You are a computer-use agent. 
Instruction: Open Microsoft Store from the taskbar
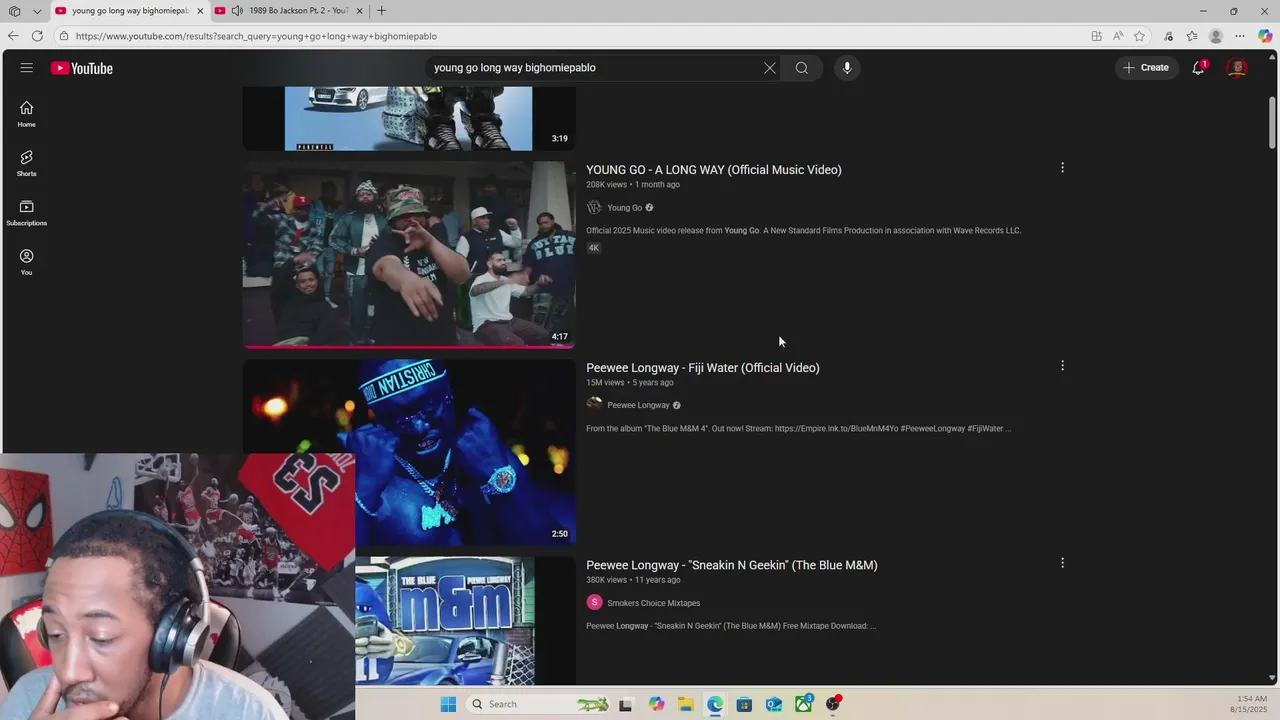744,704
